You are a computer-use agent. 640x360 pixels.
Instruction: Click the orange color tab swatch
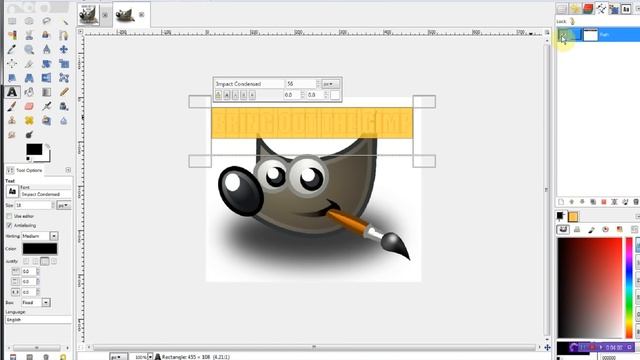click(573, 217)
